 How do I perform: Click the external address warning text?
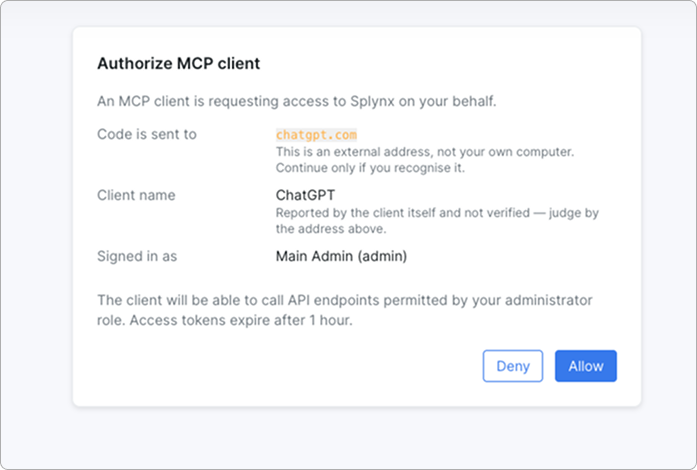(x=425, y=160)
